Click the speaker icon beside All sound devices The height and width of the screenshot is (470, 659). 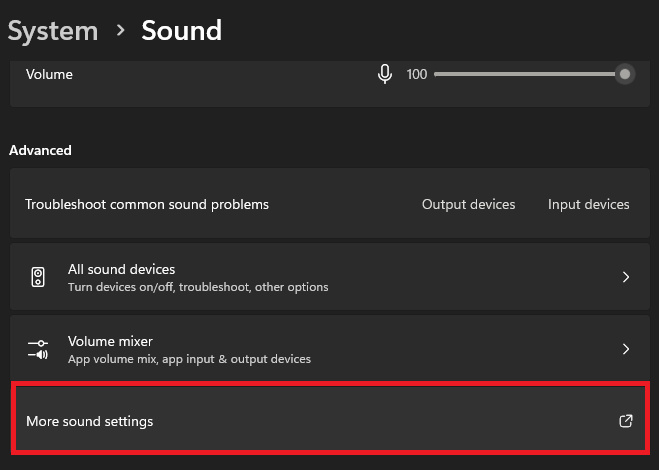click(x=38, y=277)
